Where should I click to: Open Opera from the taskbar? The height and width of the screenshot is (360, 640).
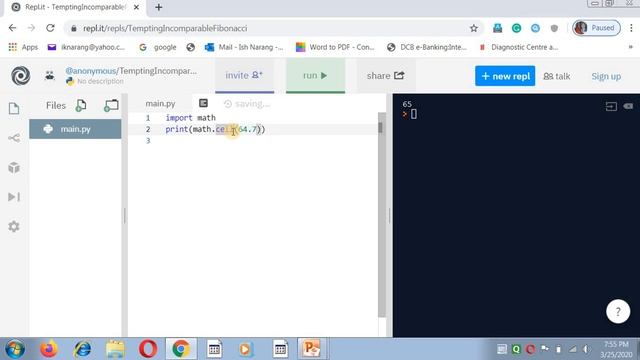point(148,349)
